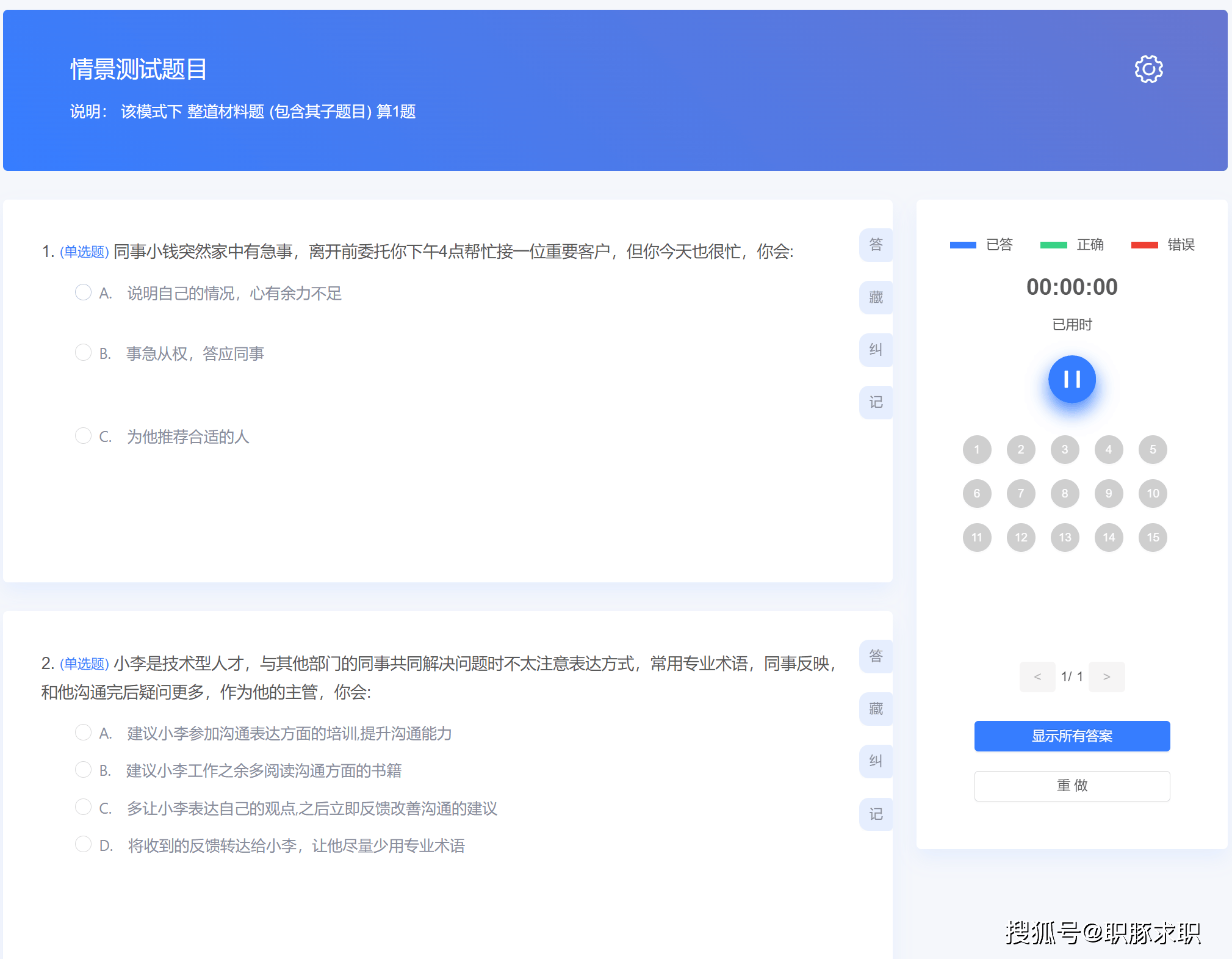Pause the timer with the blue button

coord(1072,379)
